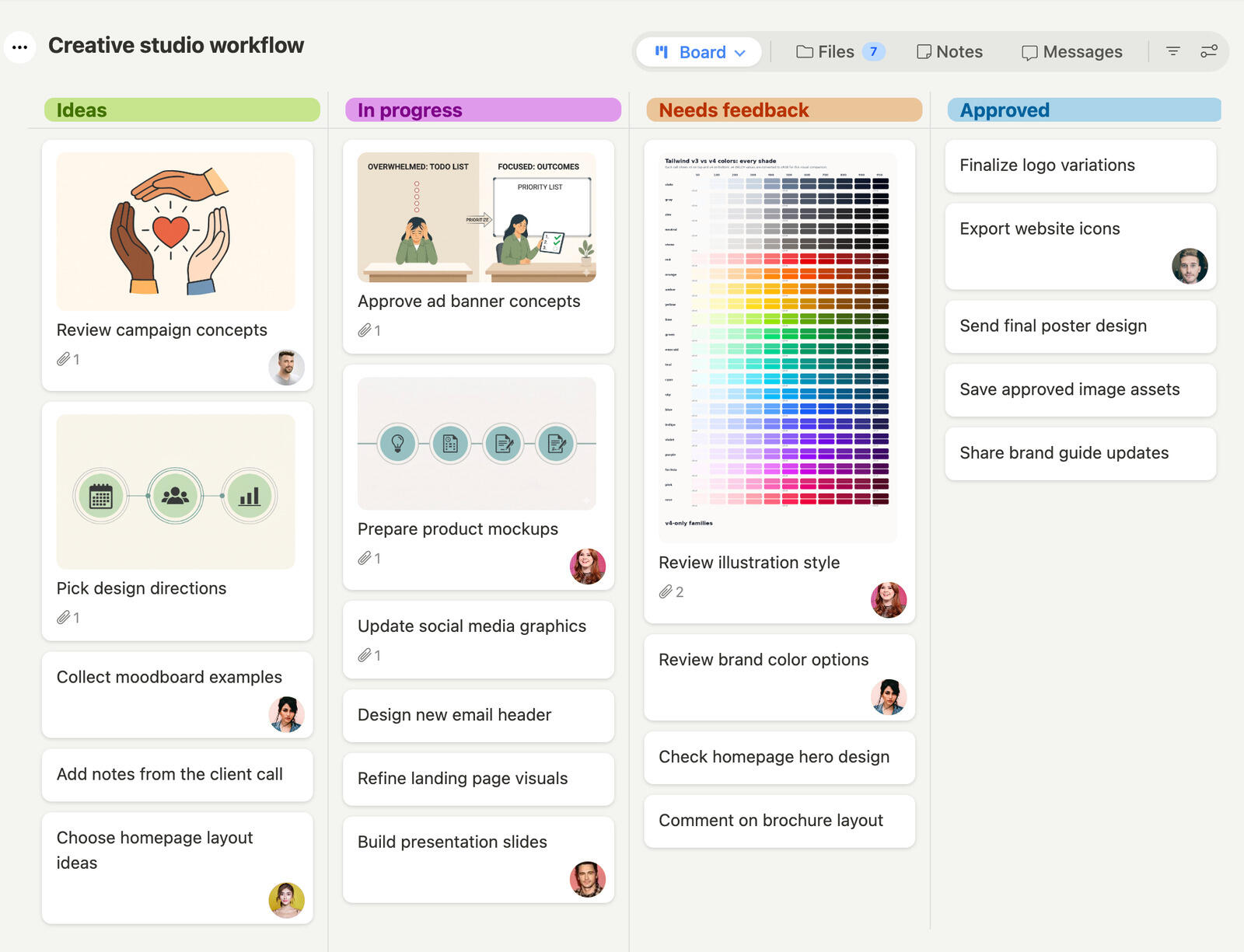Click avatar on Collect moodboard examples
This screenshot has width=1244, height=952.
(286, 714)
